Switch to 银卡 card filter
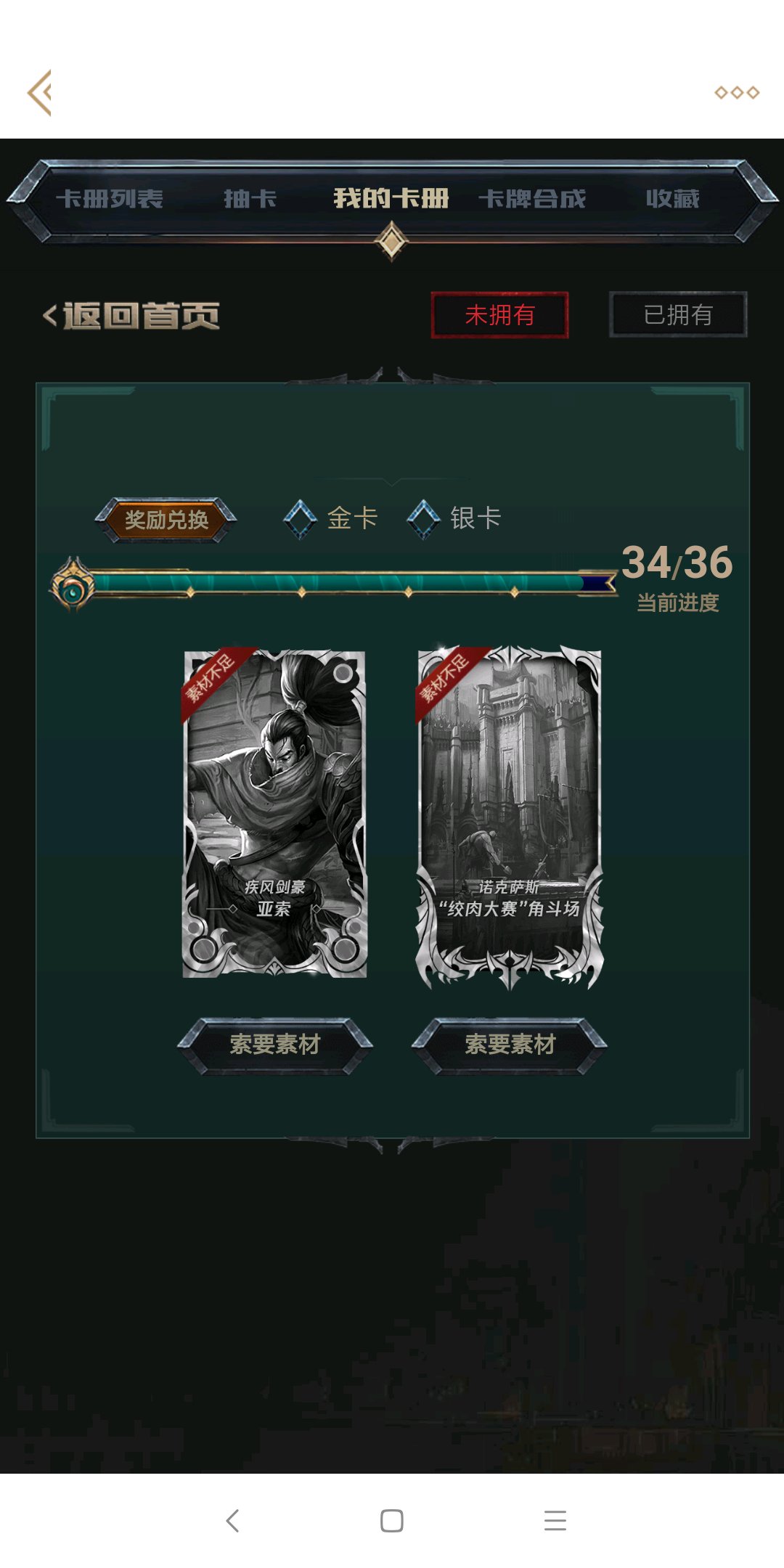The height and width of the screenshot is (1568, 784). tap(475, 518)
